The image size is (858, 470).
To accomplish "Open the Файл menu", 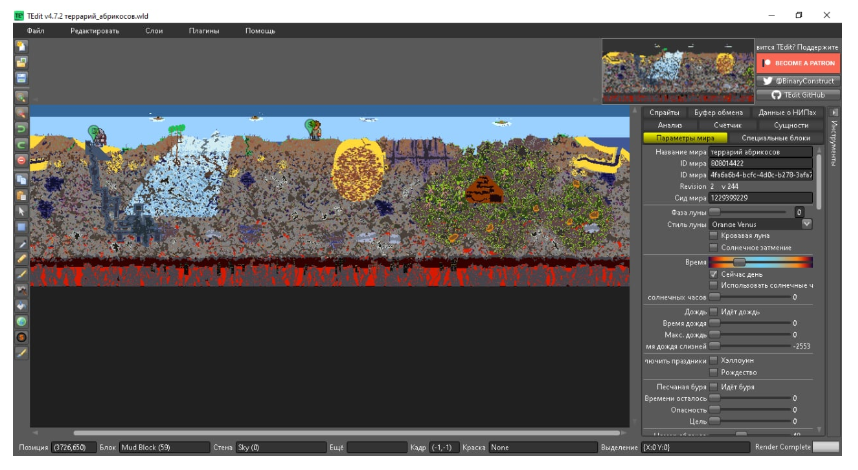I will coord(36,31).
